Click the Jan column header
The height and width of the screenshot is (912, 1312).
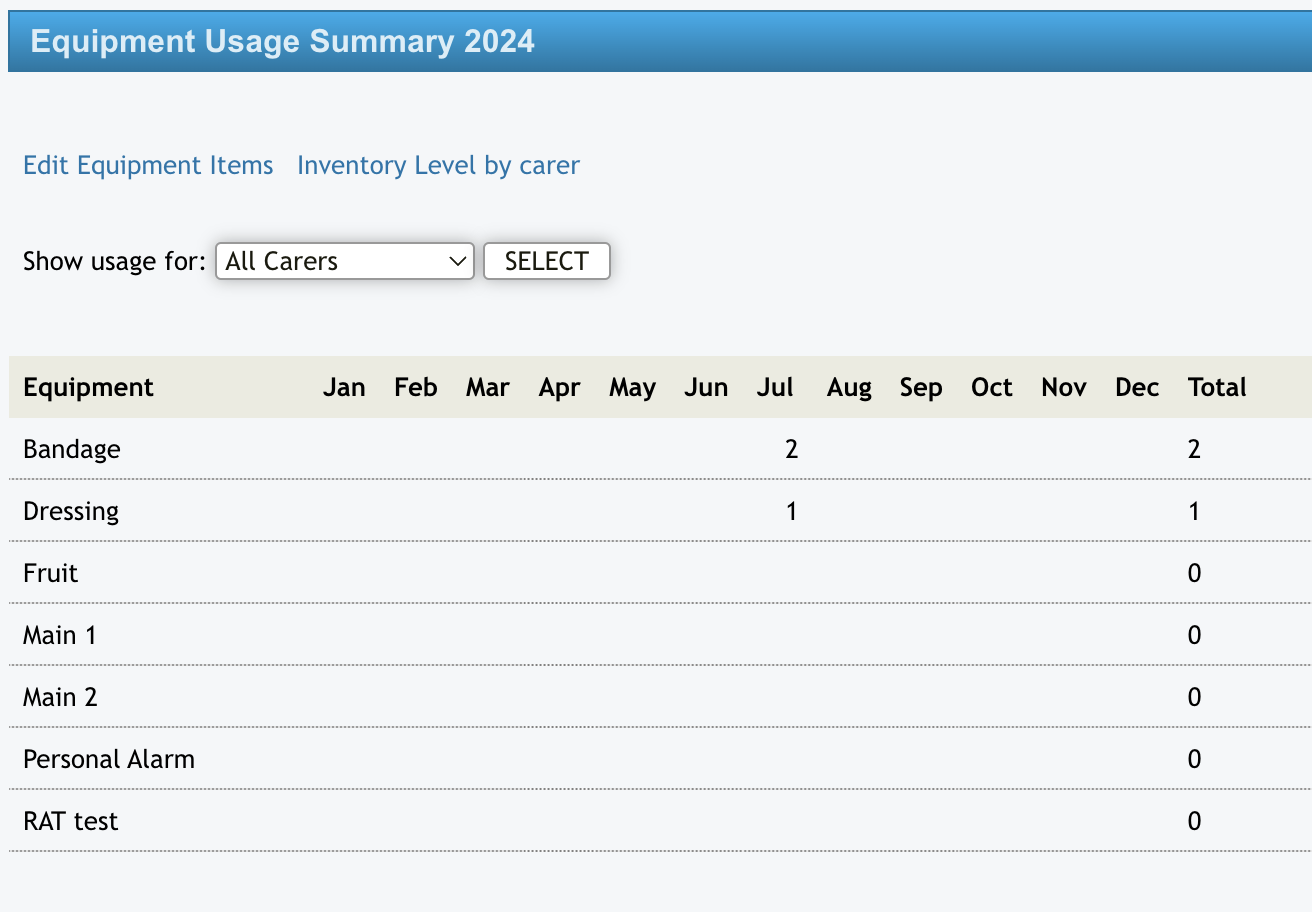pos(344,387)
